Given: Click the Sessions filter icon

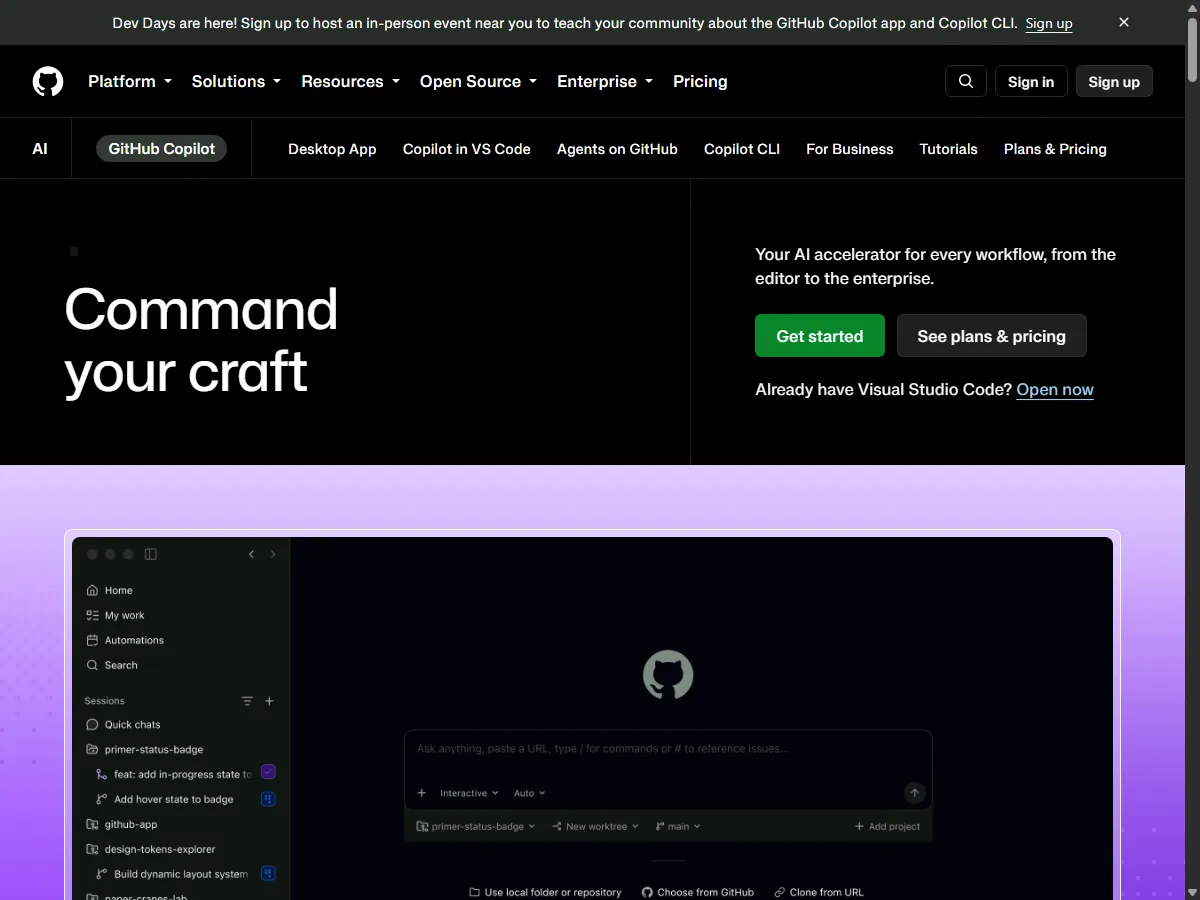Looking at the screenshot, I should pyautogui.click(x=247, y=701).
